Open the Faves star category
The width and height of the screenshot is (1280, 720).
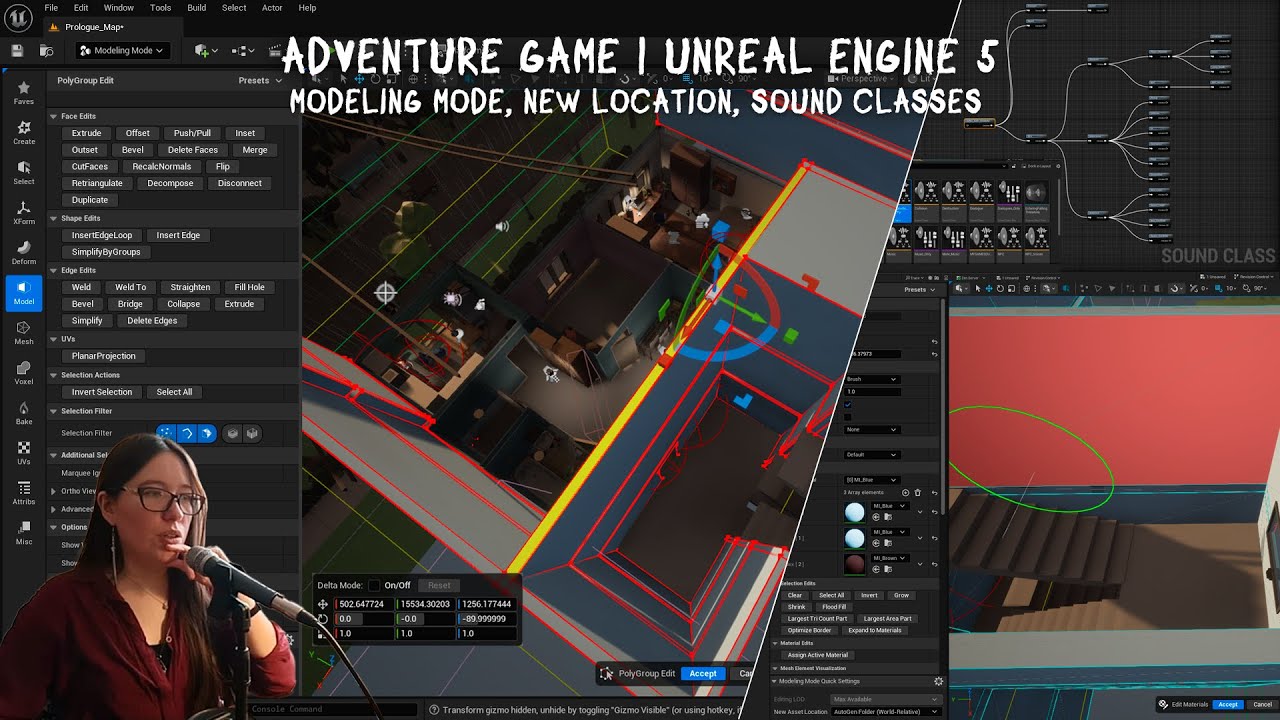[x=23, y=93]
